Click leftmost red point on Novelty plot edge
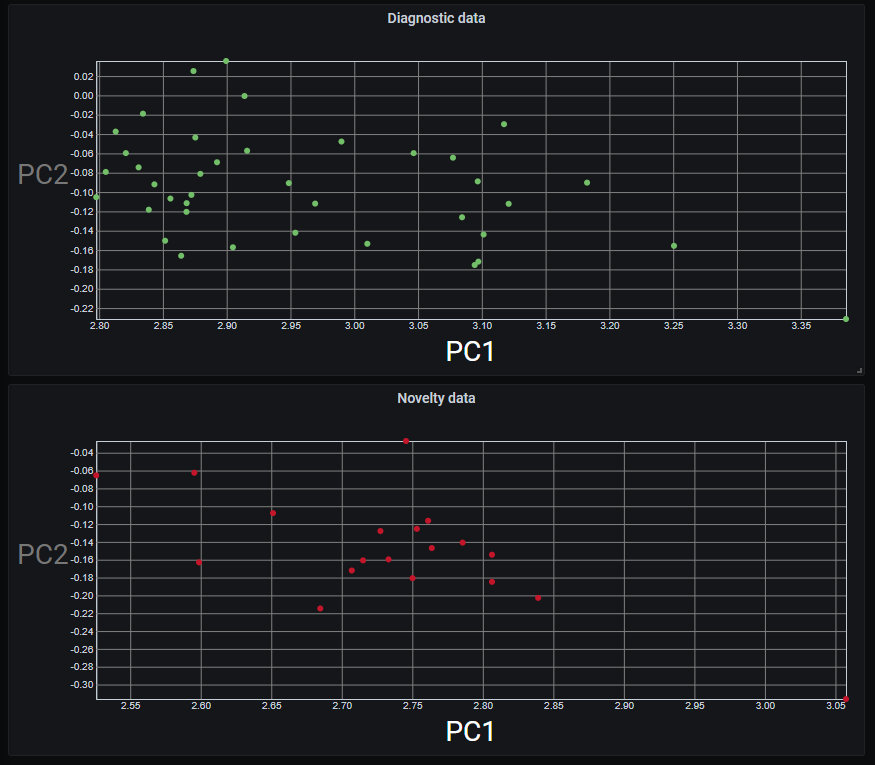This screenshot has width=875, height=765. (97, 475)
